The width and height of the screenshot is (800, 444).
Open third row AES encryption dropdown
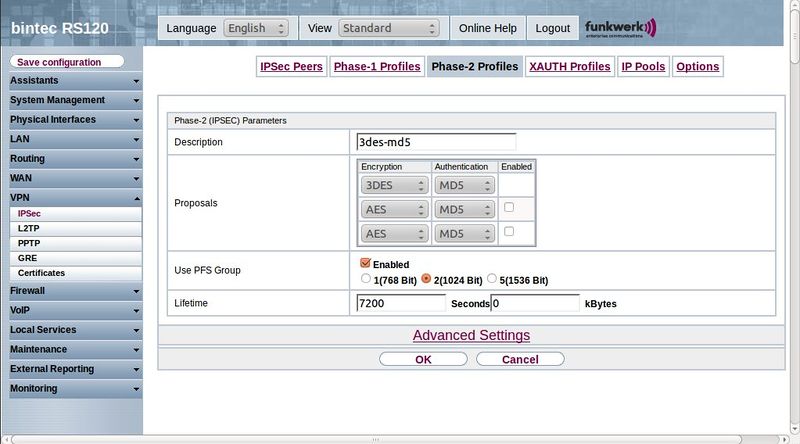[x=394, y=234]
